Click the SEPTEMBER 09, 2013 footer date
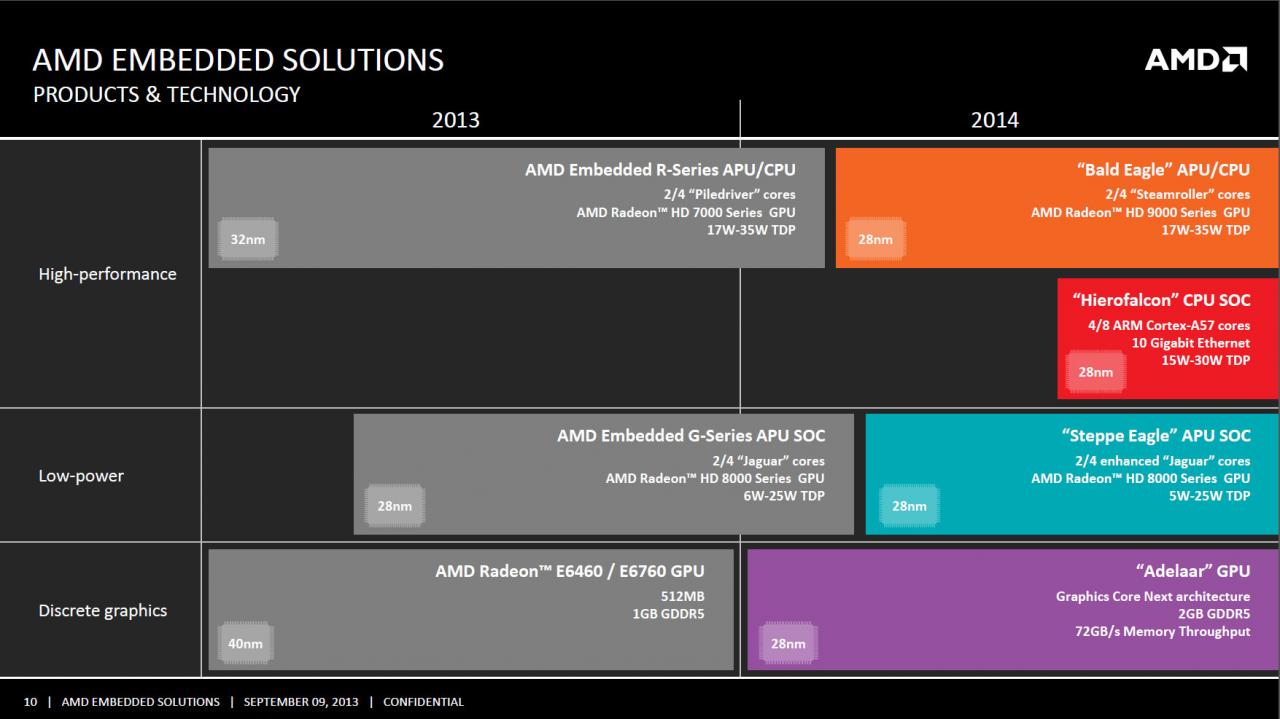The image size is (1280, 719). pos(301,702)
